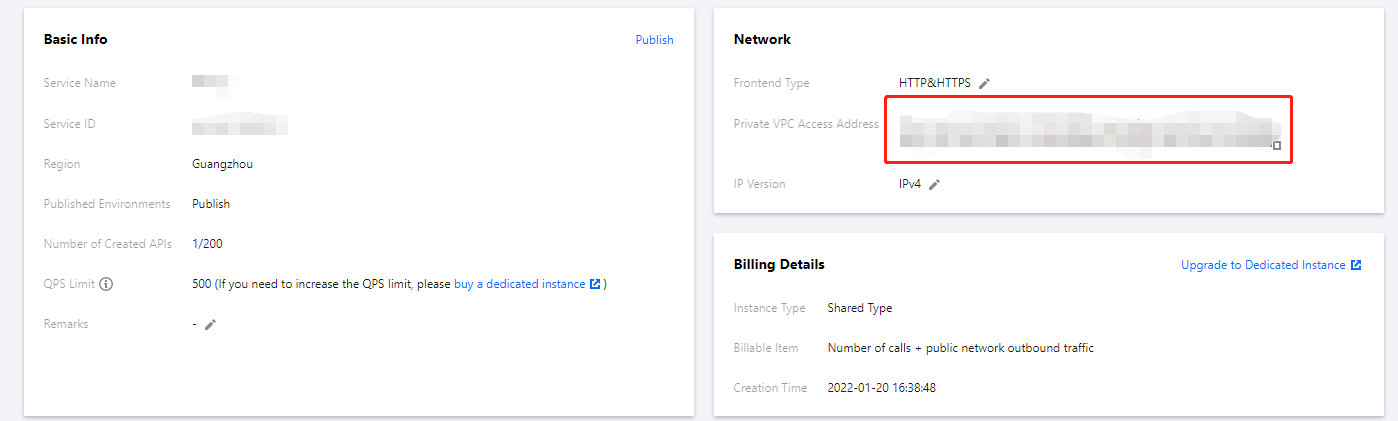Click external-link icon beside Upgrade to Dedicated Instance

click(1356, 265)
